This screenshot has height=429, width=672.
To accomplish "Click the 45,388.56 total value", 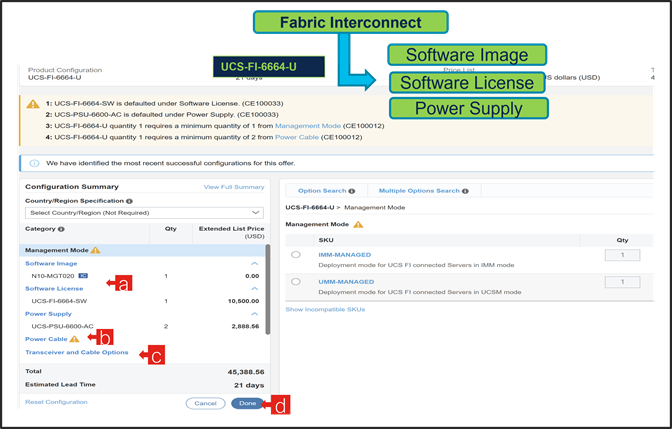I will click(x=246, y=372).
